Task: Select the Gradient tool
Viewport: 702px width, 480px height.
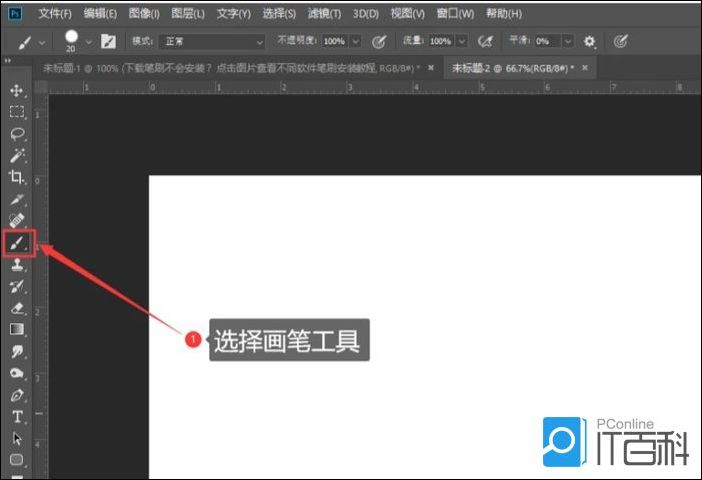Action: pos(17,329)
